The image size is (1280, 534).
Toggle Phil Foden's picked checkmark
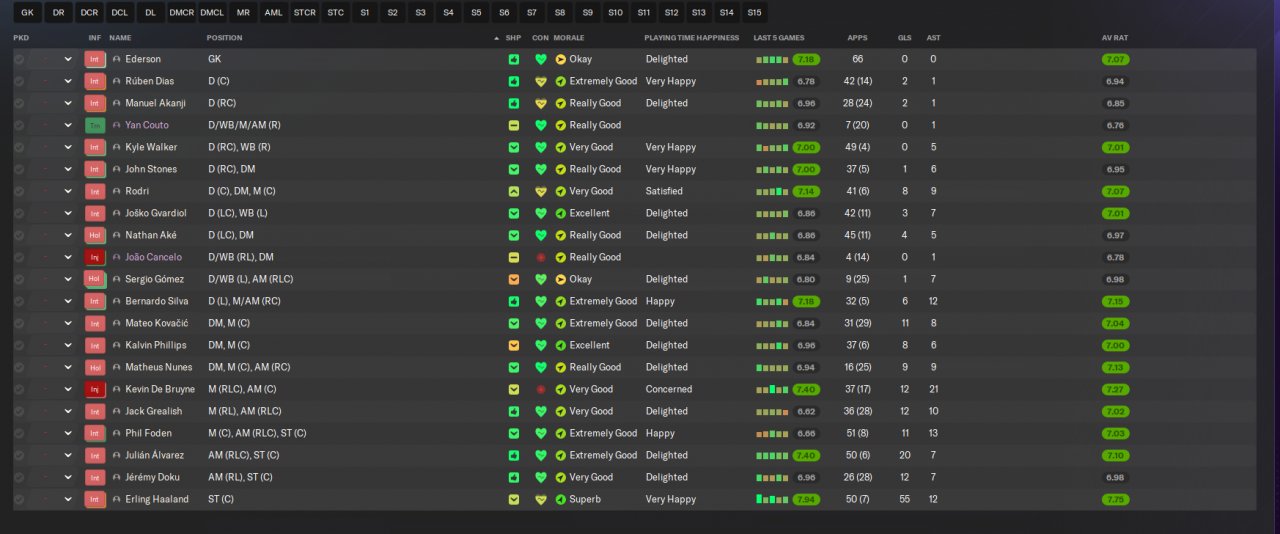[19, 433]
